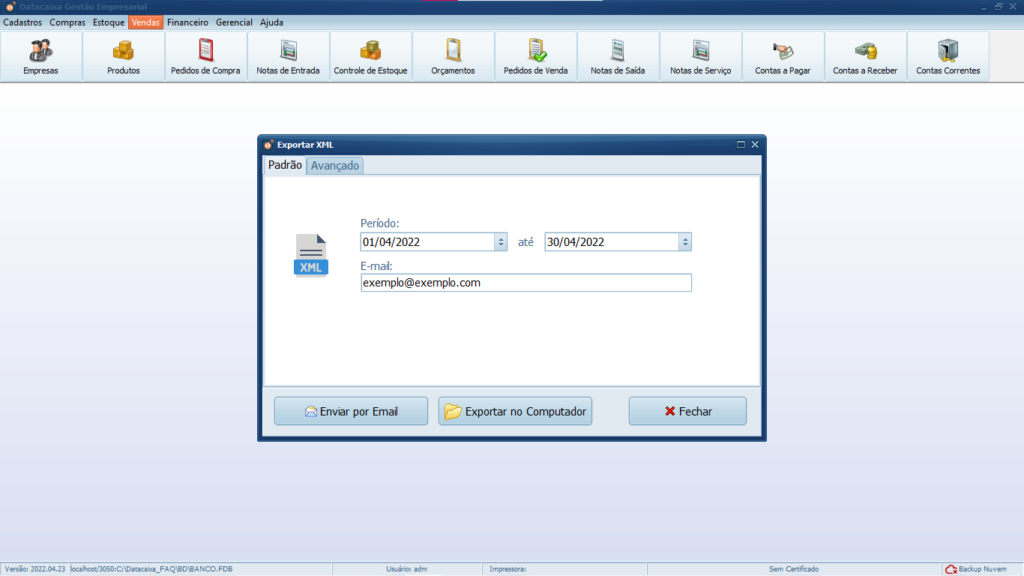Open Notas de Entrada
Image resolution: width=1024 pixels, height=576 pixels.
[288, 56]
